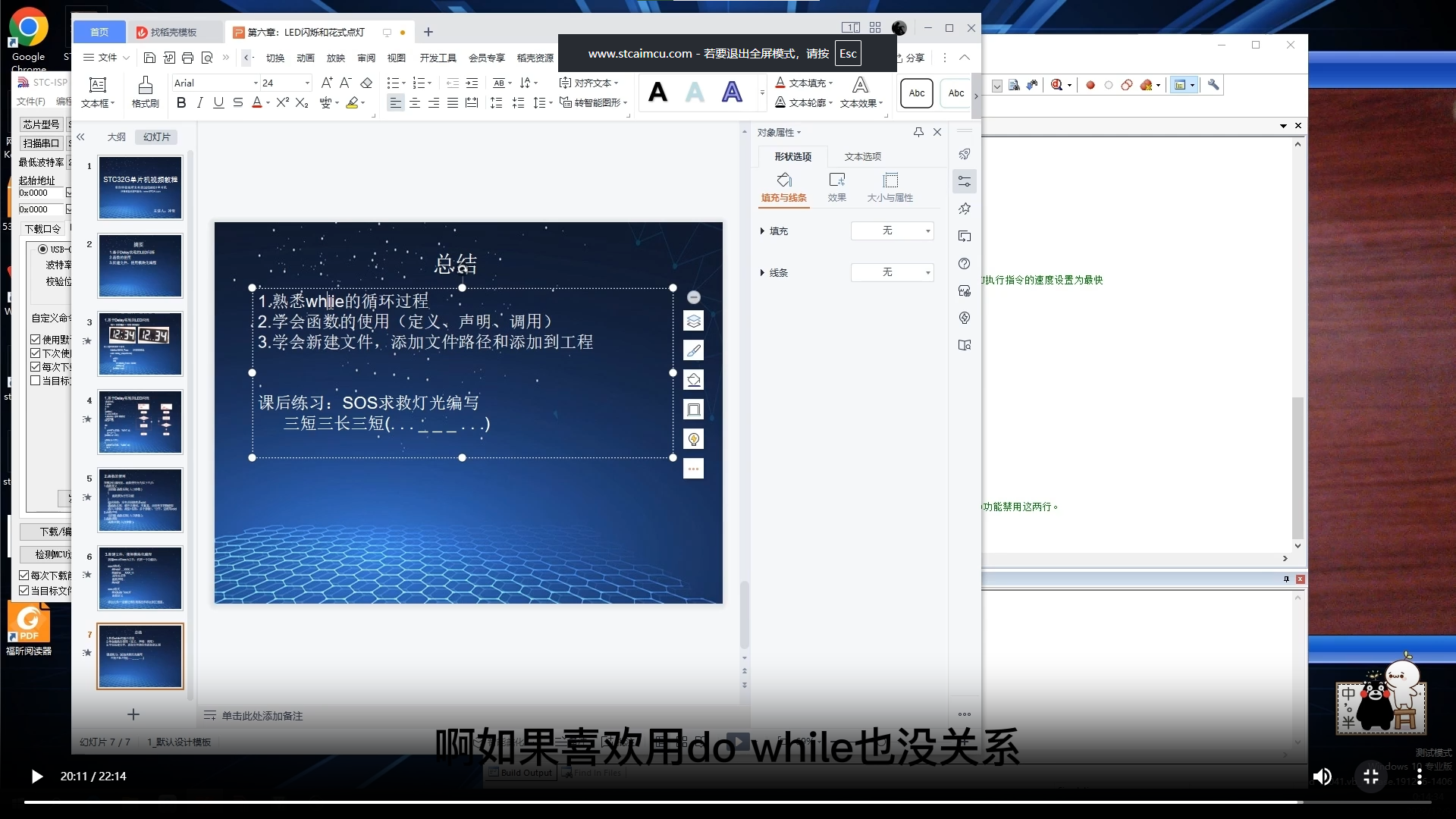This screenshot has height=819, width=1456.
Task: Click the underline formatting icon
Action: (218, 103)
